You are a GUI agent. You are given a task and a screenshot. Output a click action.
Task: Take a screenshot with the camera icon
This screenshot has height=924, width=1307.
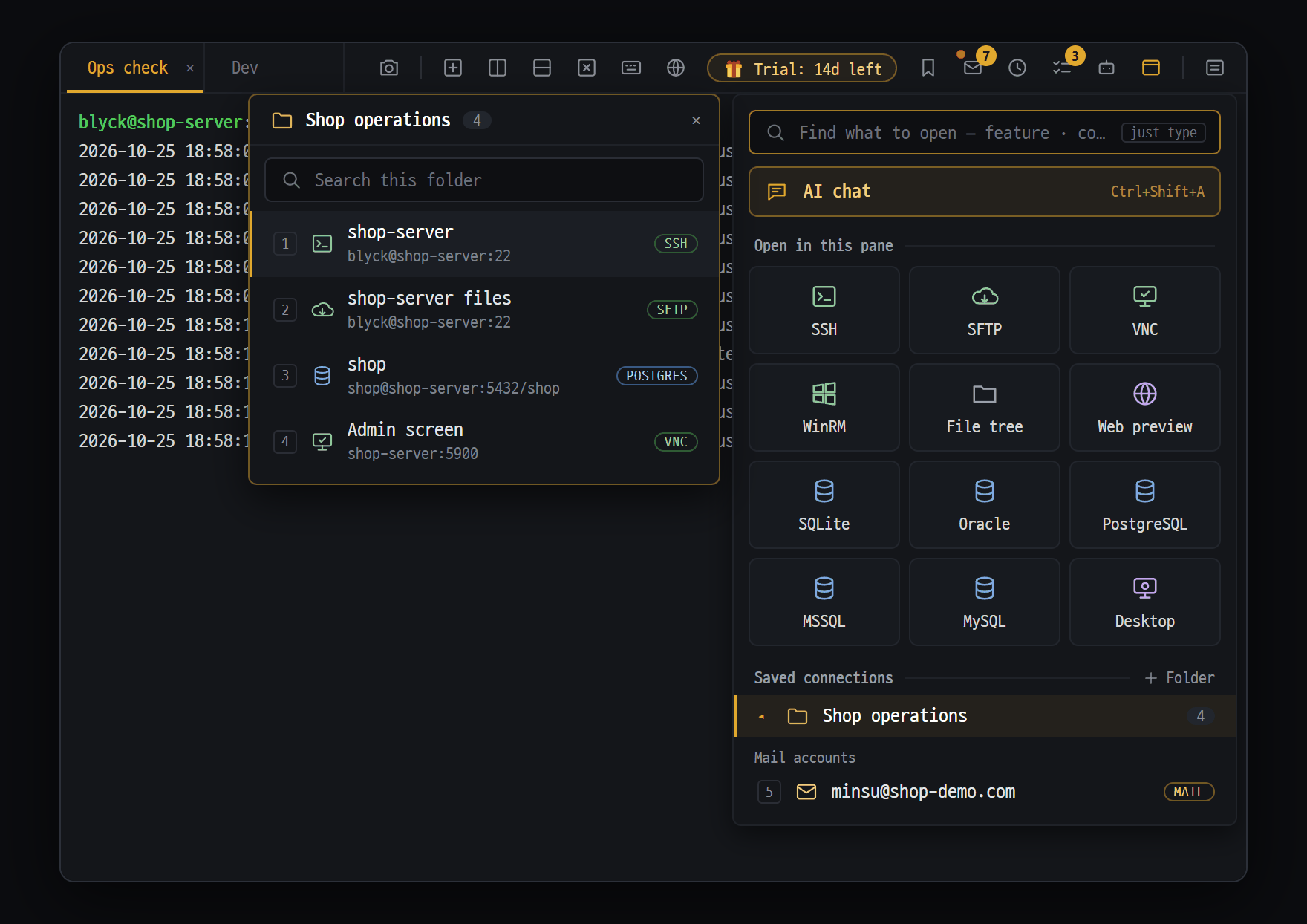coord(389,68)
